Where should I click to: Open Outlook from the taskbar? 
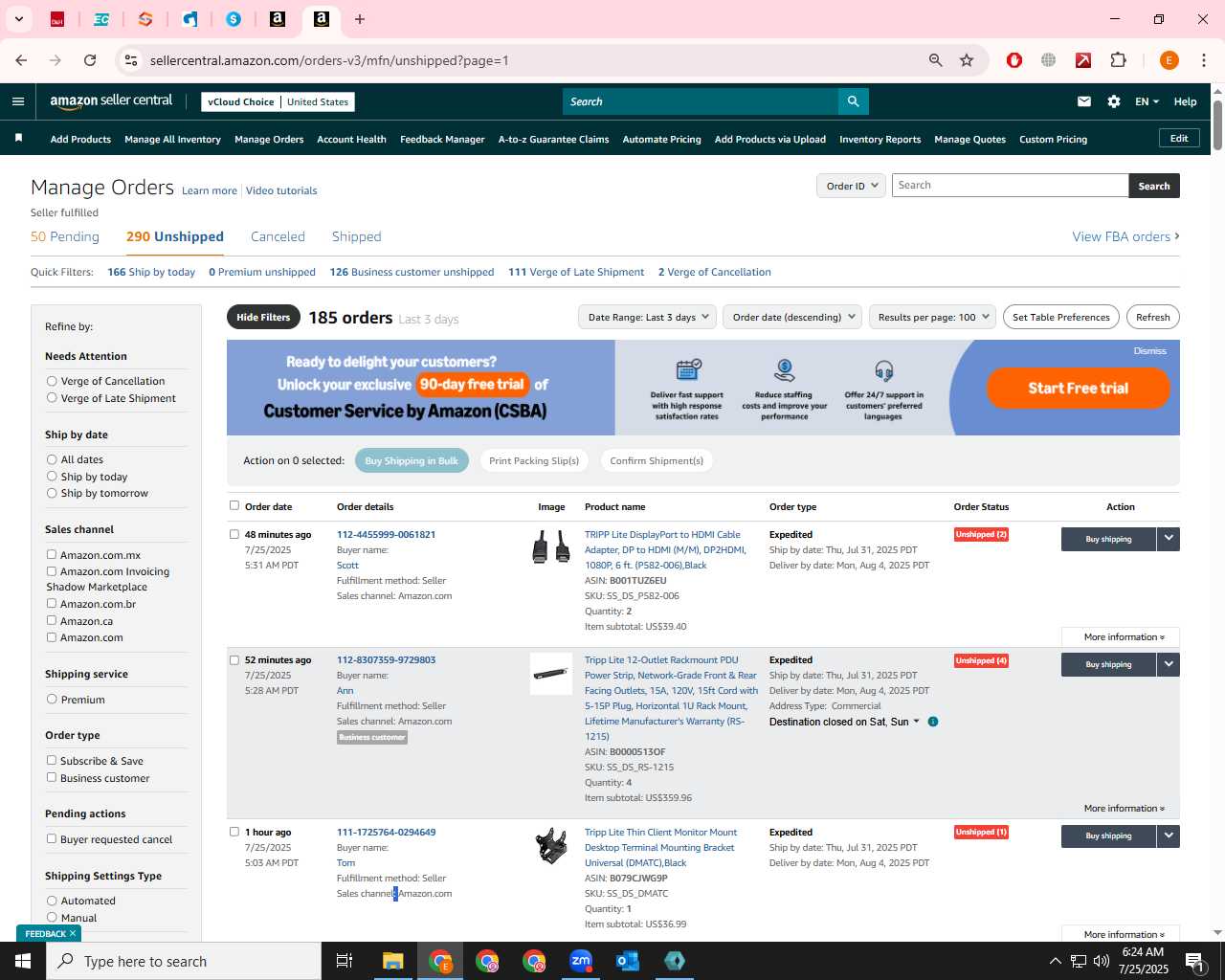click(x=628, y=961)
